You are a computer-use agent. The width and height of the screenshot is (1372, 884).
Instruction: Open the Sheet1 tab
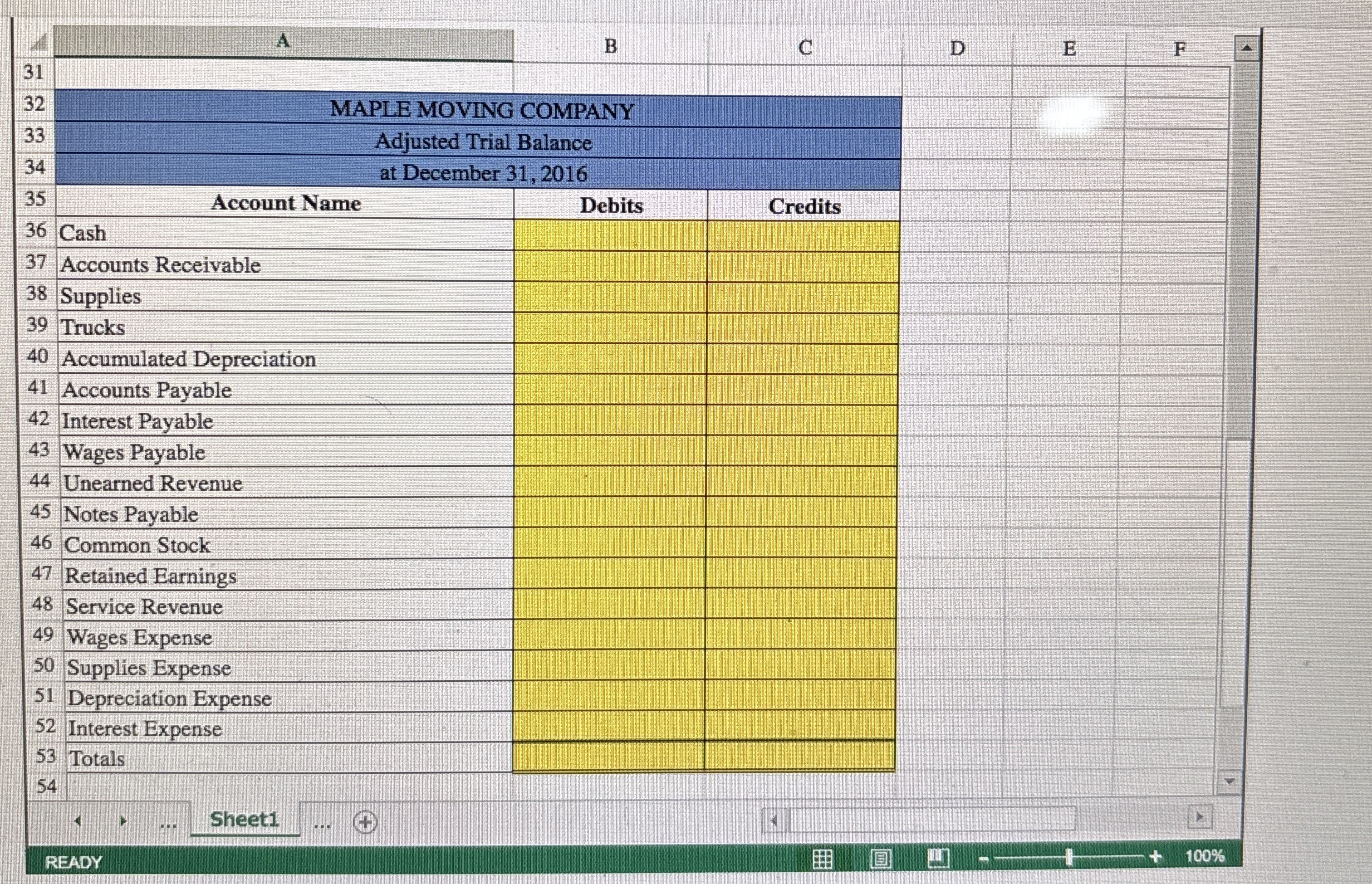(x=244, y=819)
